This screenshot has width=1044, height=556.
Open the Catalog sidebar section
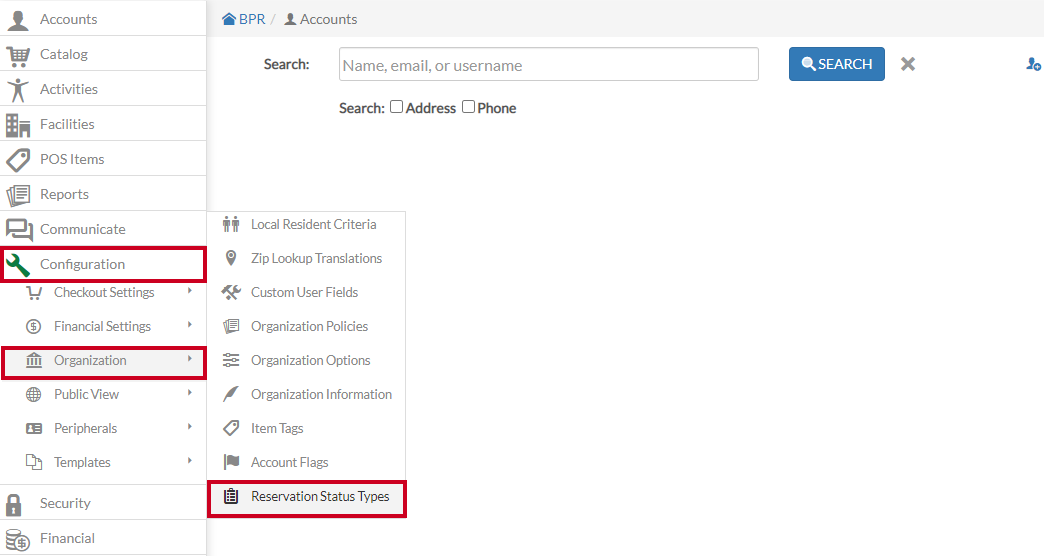103,54
